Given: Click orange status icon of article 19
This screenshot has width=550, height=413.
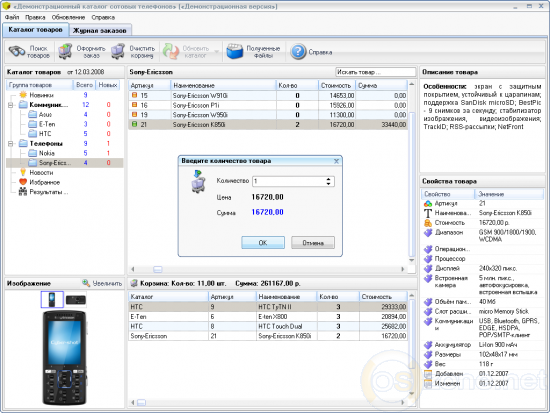Looking at the screenshot, I should coord(134,114).
